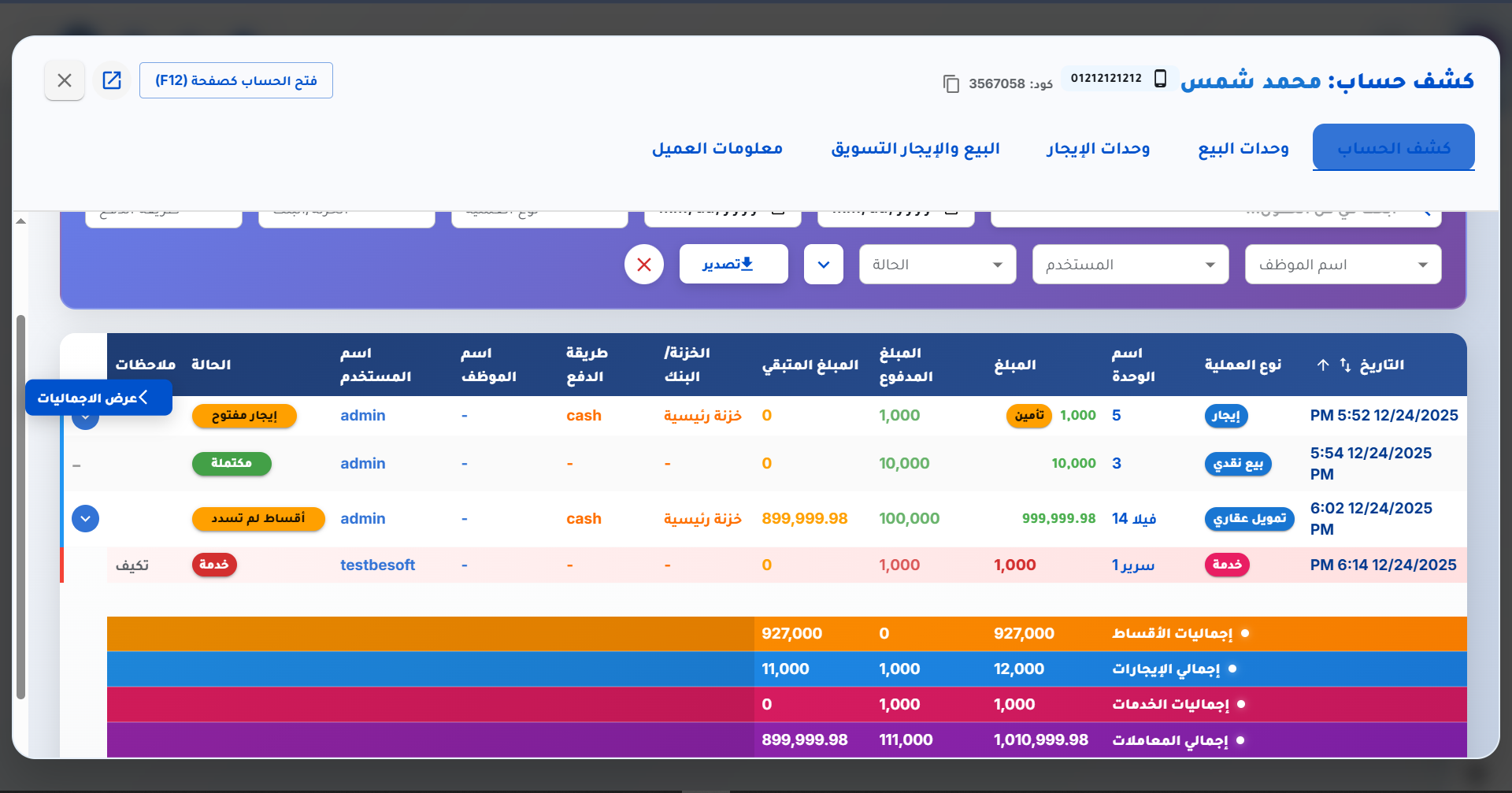The image size is (1512, 793).
Task: Click عرض الاجماليات totals toggle button
Action: [x=98, y=398]
